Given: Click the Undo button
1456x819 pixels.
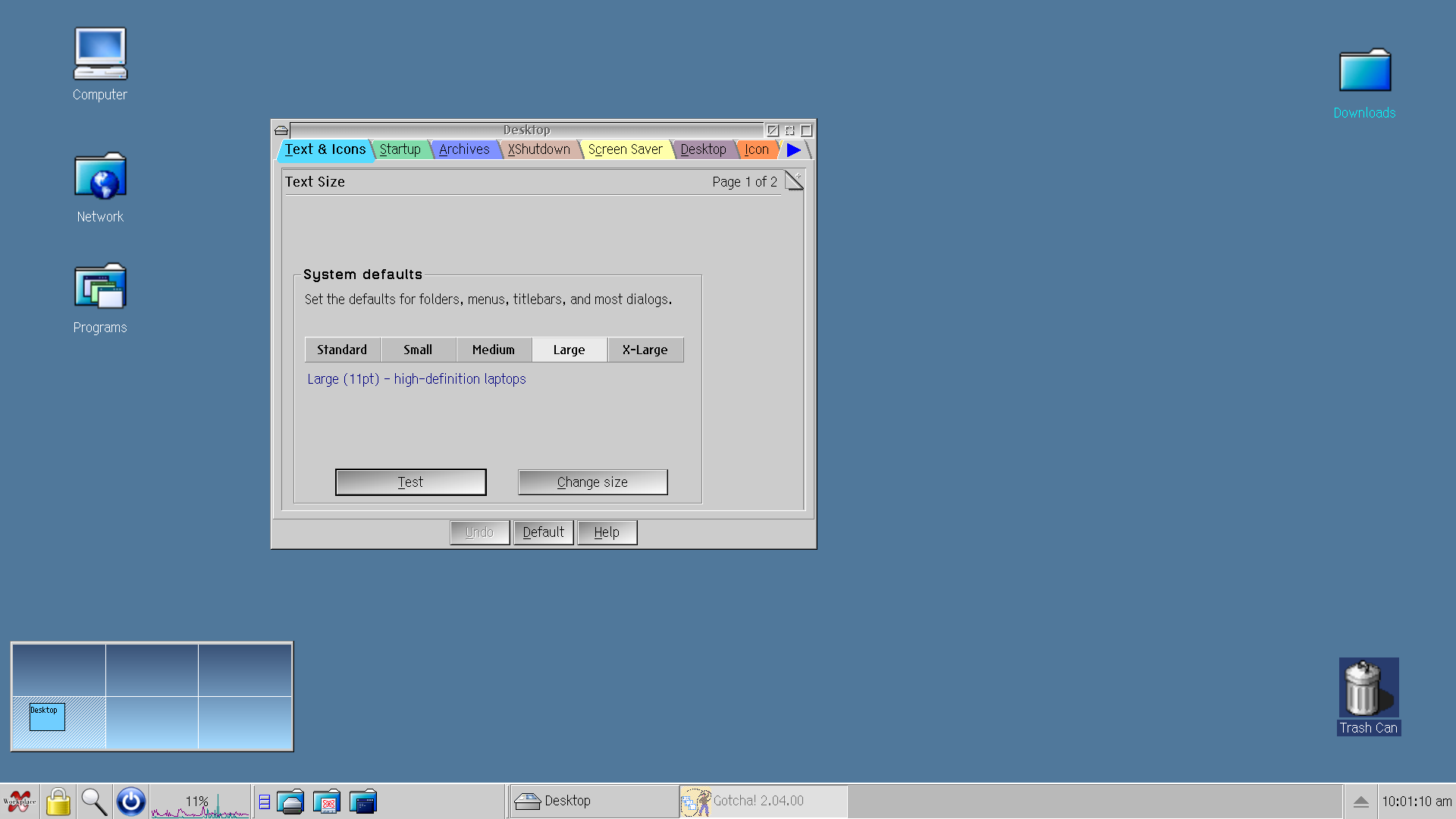Looking at the screenshot, I should (479, 532).
